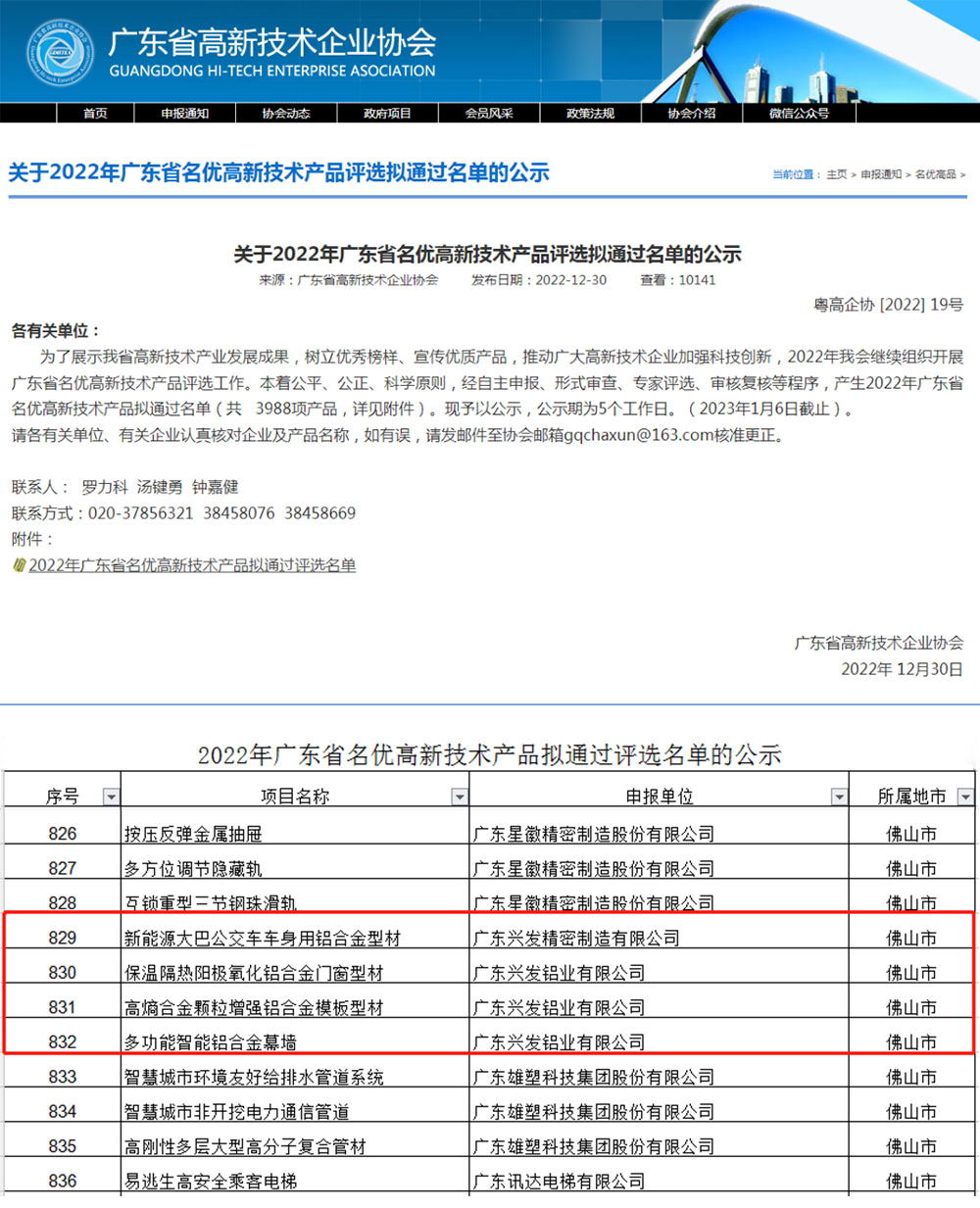Viewport: 980px width, 1208px height.
Task: Open the 微信公众号 menu item
Action: (799, 114)
